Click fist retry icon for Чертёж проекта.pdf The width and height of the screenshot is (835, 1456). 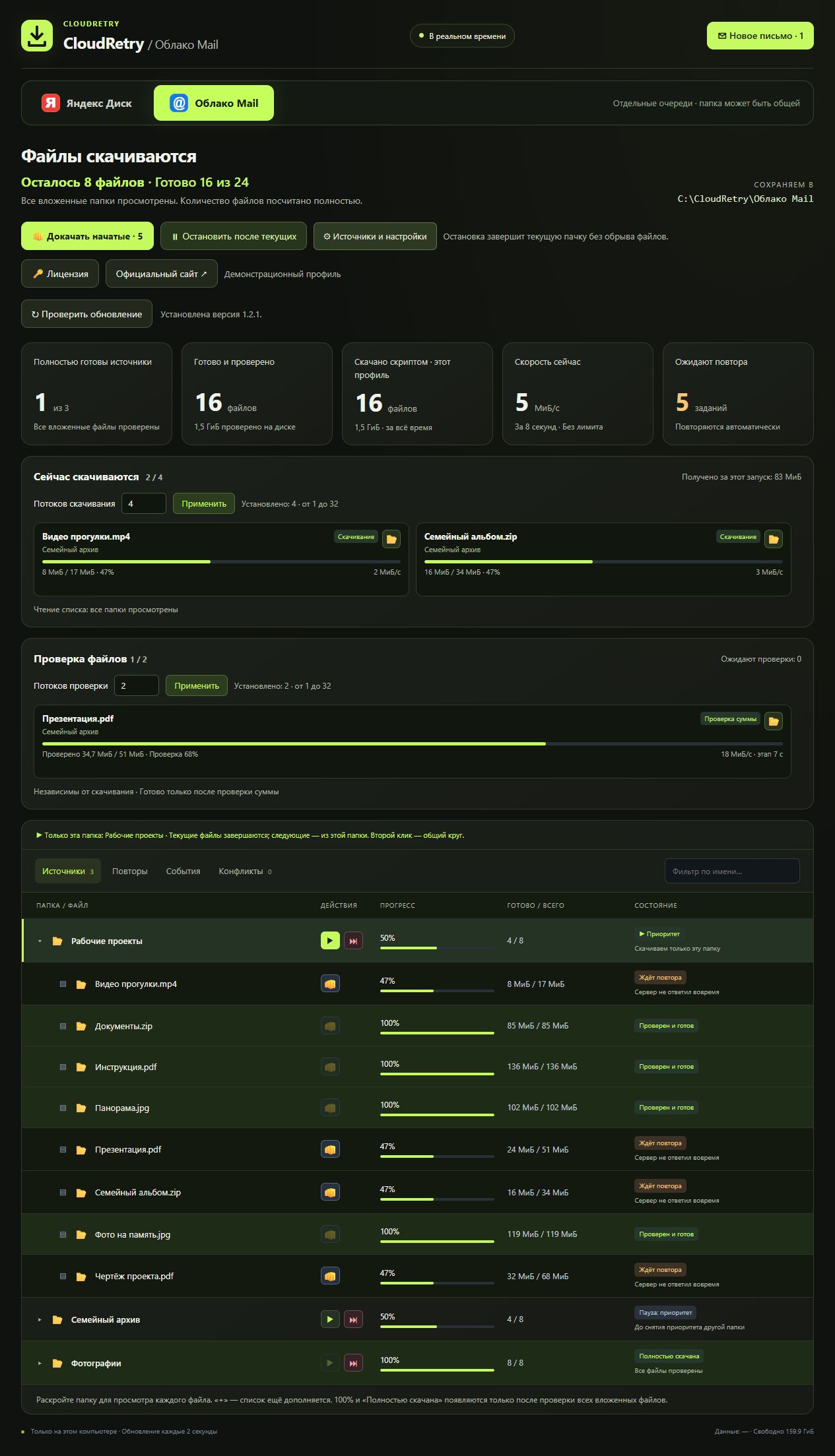click(x=330, y=1276)
